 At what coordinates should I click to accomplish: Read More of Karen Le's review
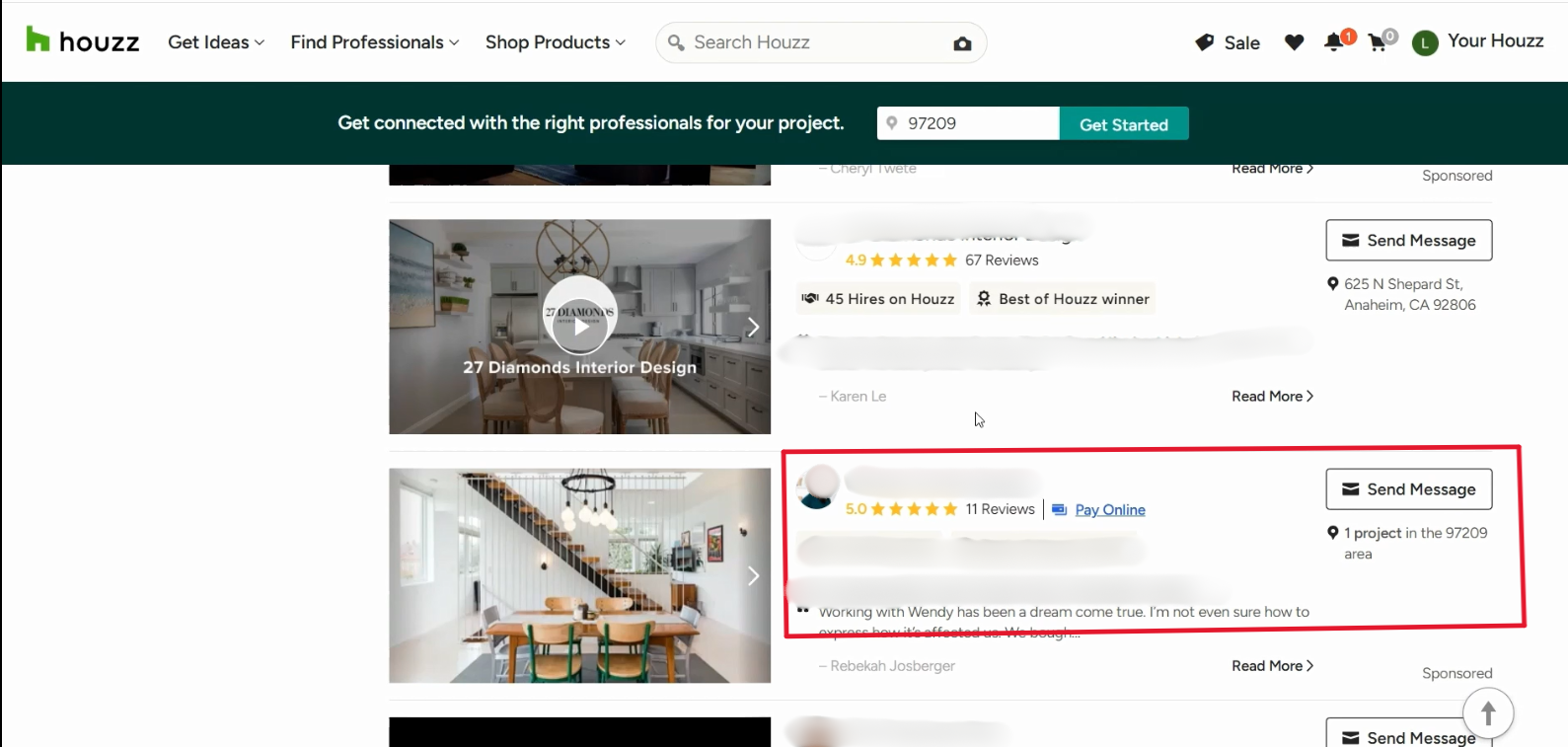coord(1272,396)
